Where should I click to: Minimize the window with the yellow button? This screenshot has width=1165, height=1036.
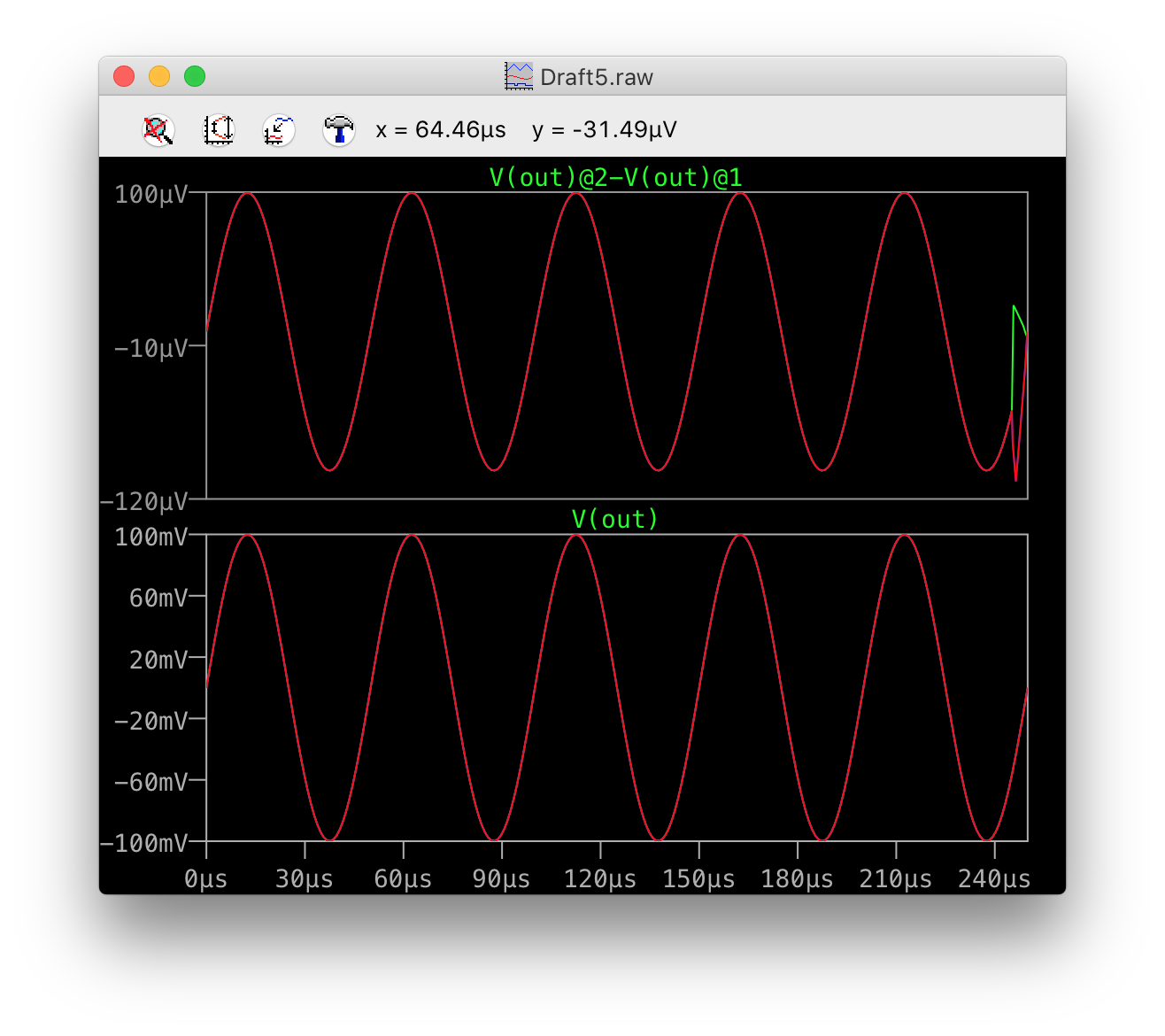tap(159, 77)
